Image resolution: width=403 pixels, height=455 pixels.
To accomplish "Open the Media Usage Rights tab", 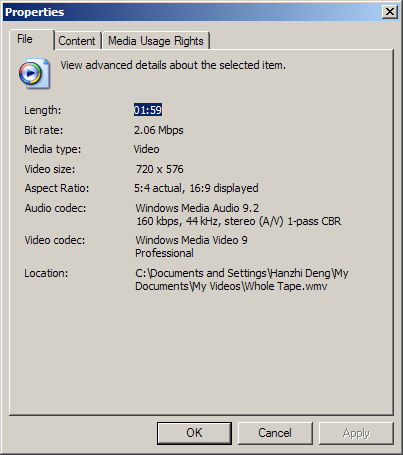I will click(x=156, y=41).
